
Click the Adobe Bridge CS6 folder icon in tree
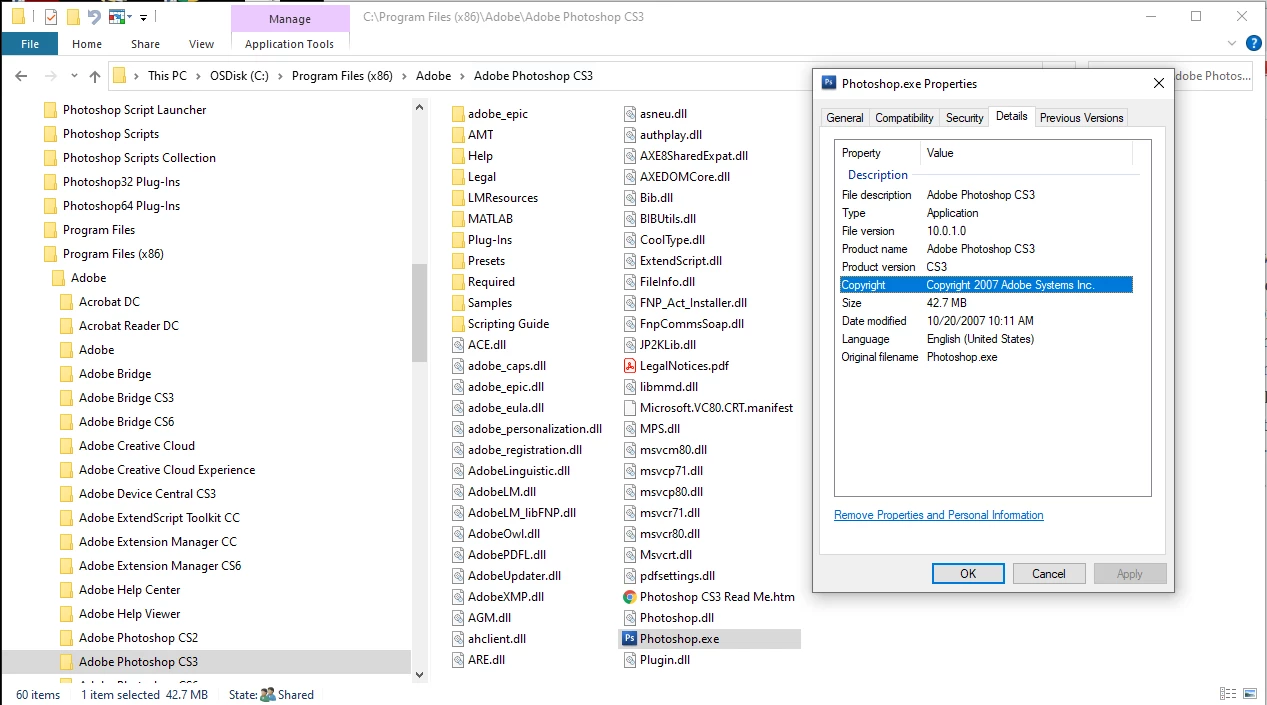click(x=67, y=421)
